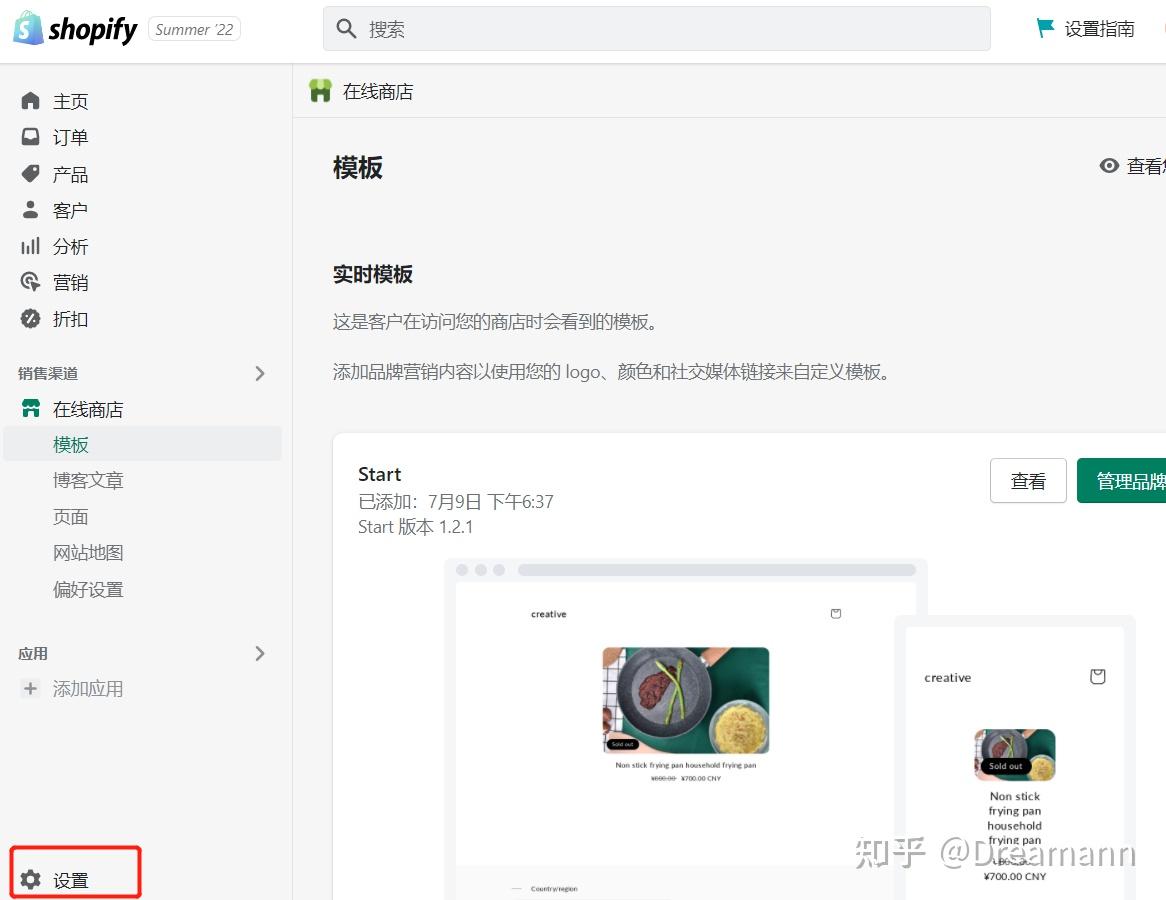
Task: Expand the 应用 section chevron
Action: click(x=260, y=653)
